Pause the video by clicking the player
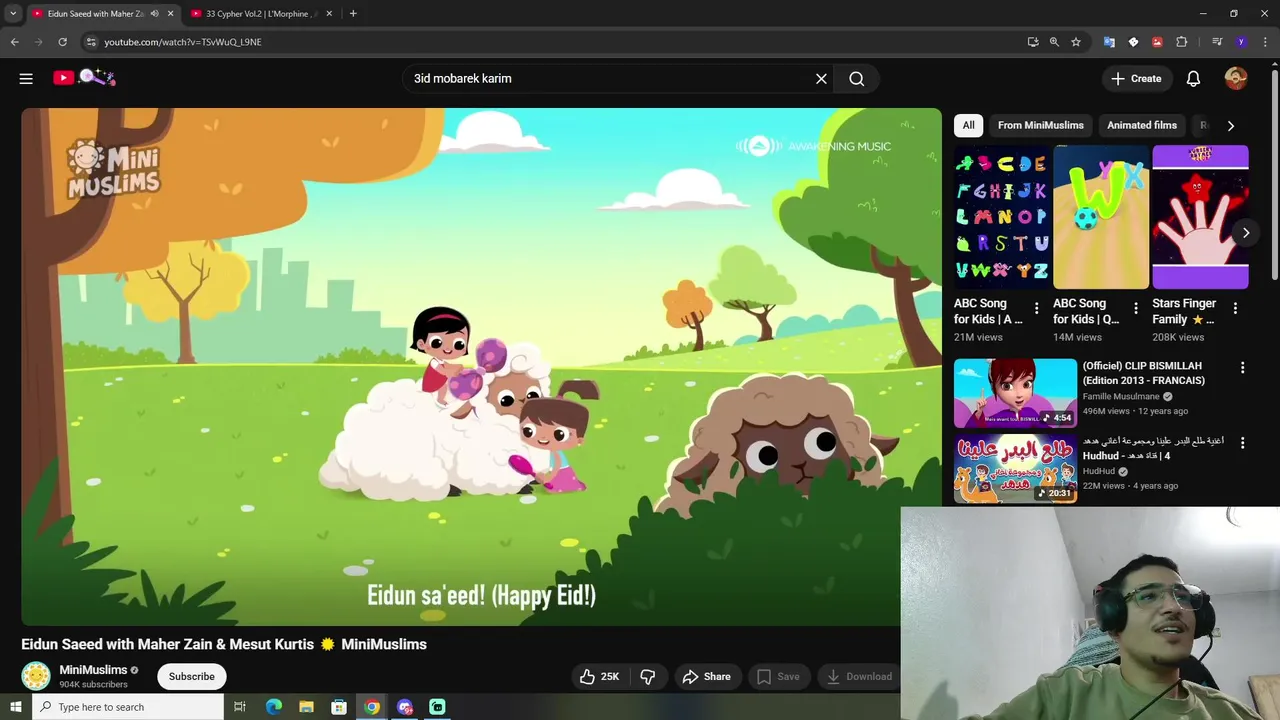This screenshot has width=1280, height=720. click(481, 366)
